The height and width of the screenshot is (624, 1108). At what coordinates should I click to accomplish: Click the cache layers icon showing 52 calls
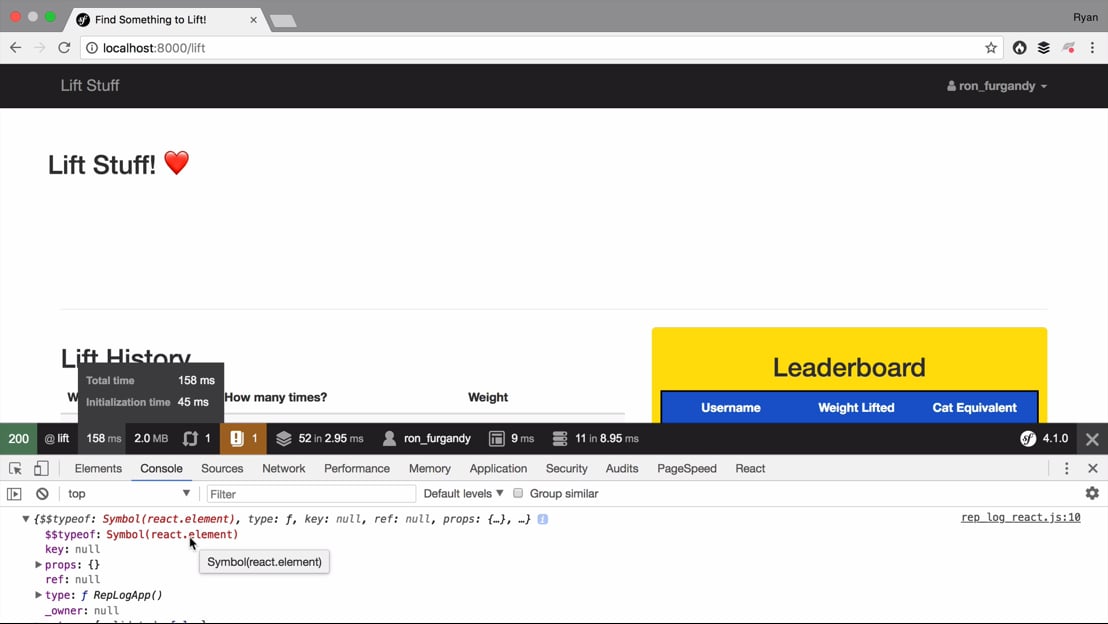coord(283,438)
